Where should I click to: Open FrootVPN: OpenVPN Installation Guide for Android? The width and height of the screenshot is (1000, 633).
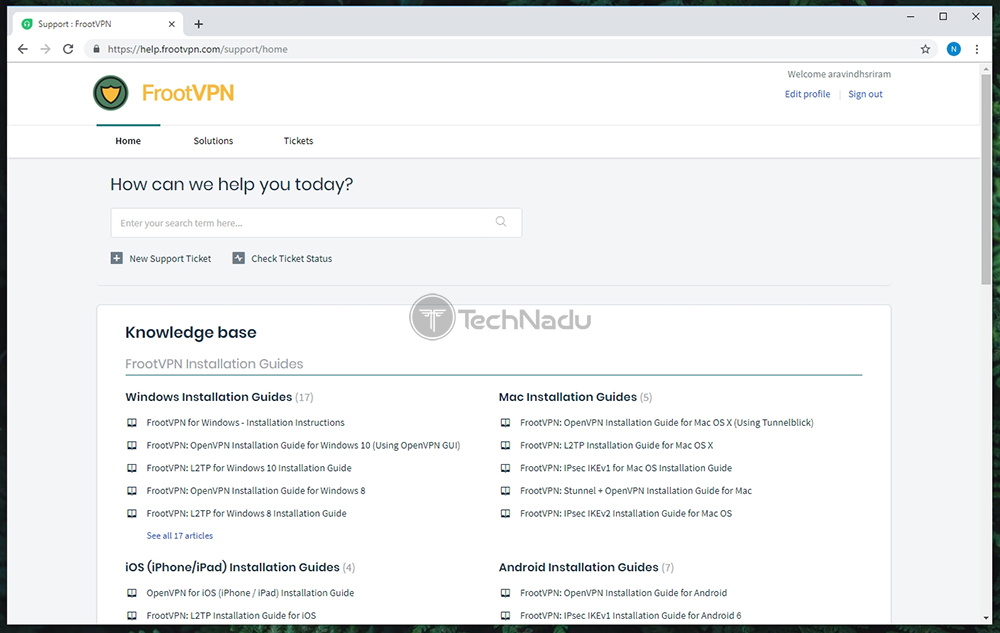pos(623,593)
